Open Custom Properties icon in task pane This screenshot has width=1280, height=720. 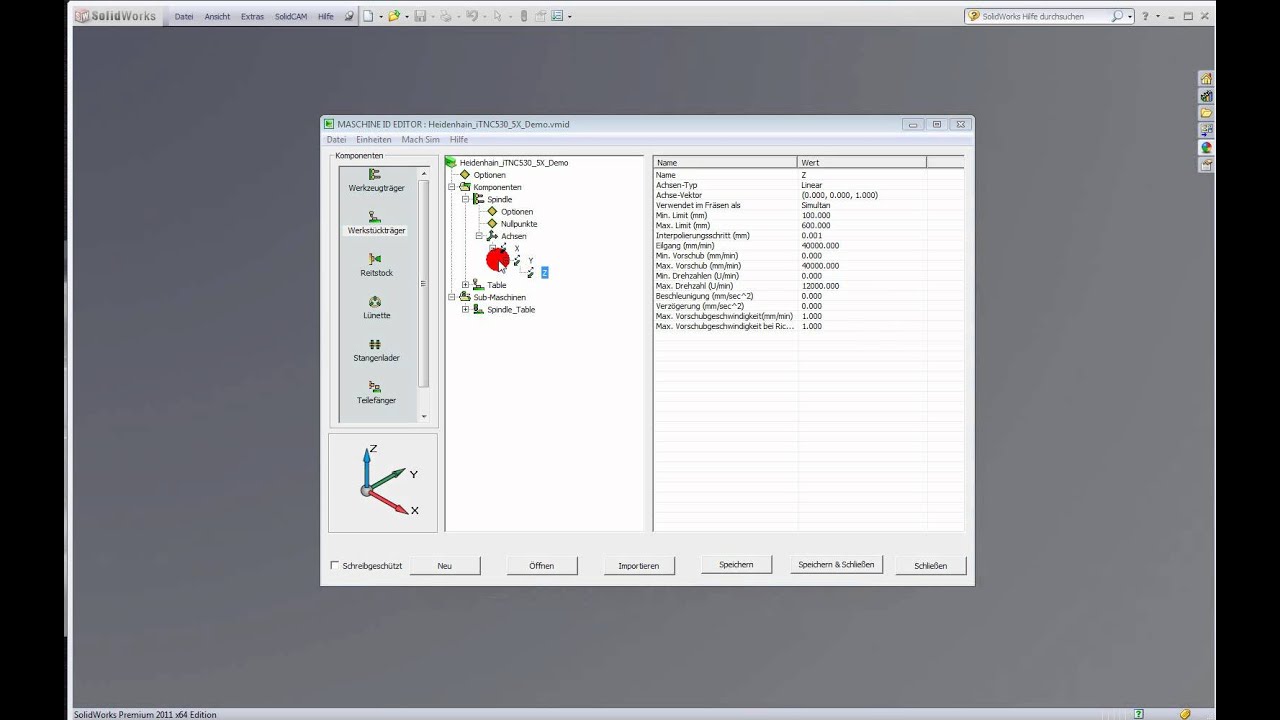click(1206, 164)
